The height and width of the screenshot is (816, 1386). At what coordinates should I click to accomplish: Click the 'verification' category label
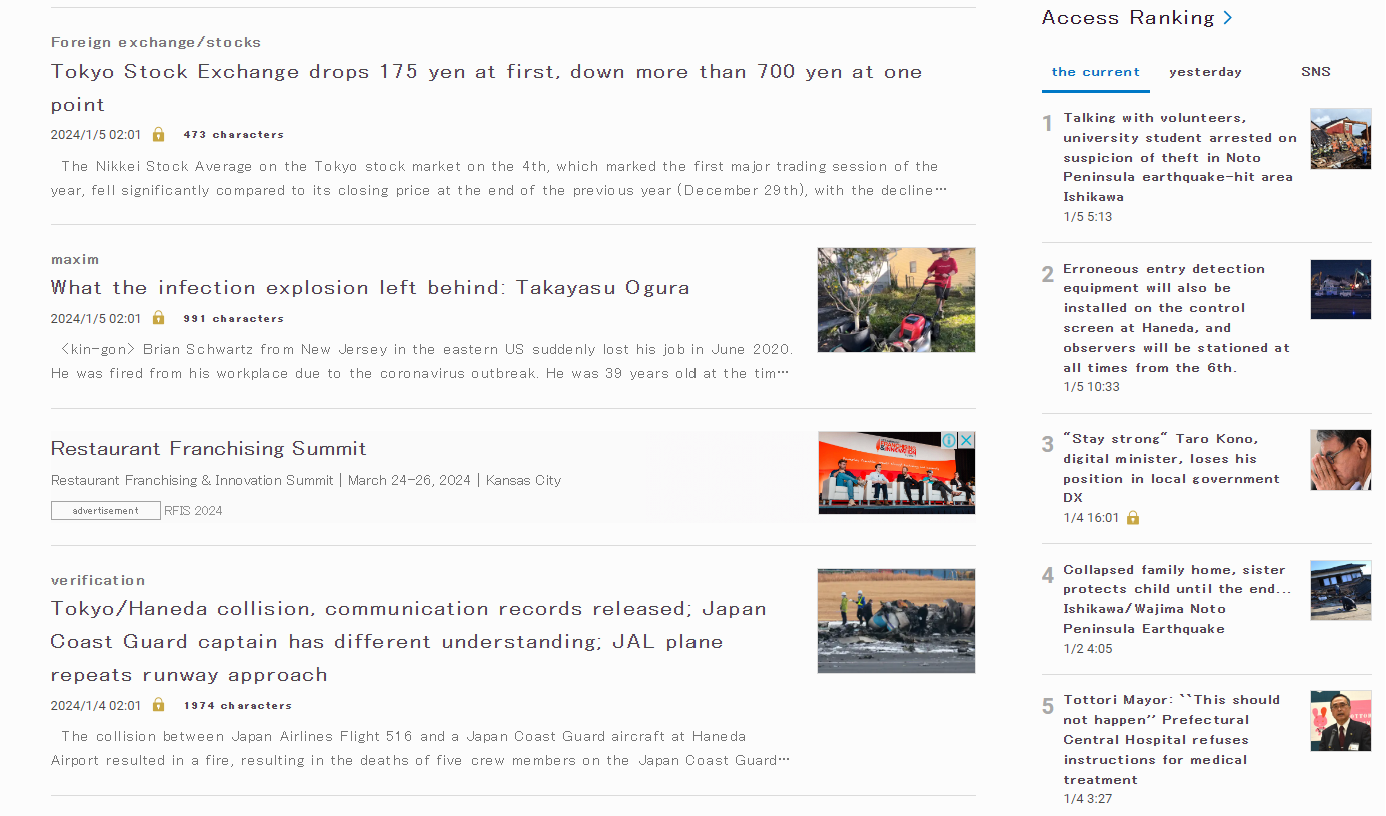98,581
